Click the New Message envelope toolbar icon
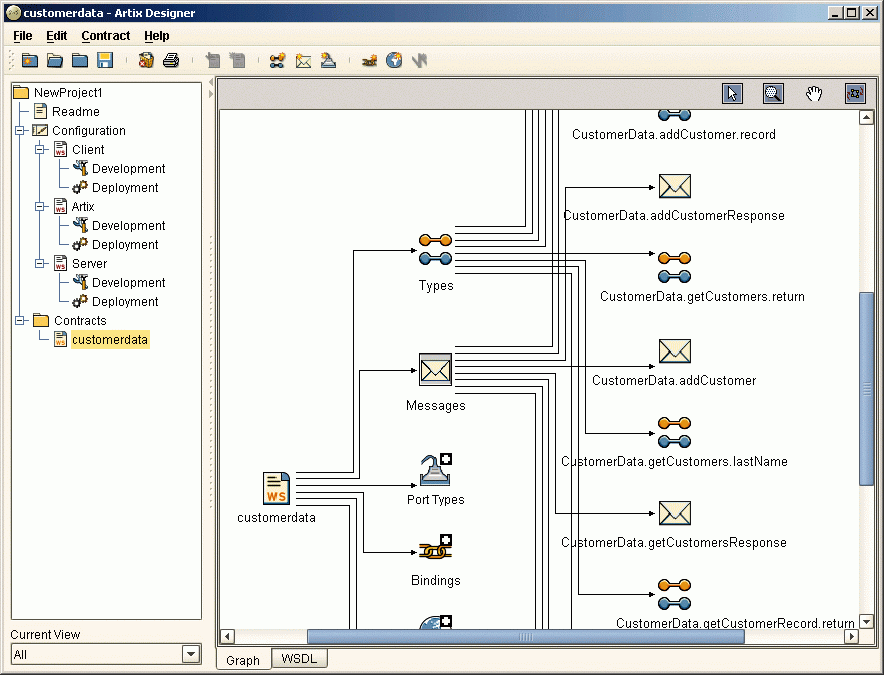 click(x=303, y=60)
